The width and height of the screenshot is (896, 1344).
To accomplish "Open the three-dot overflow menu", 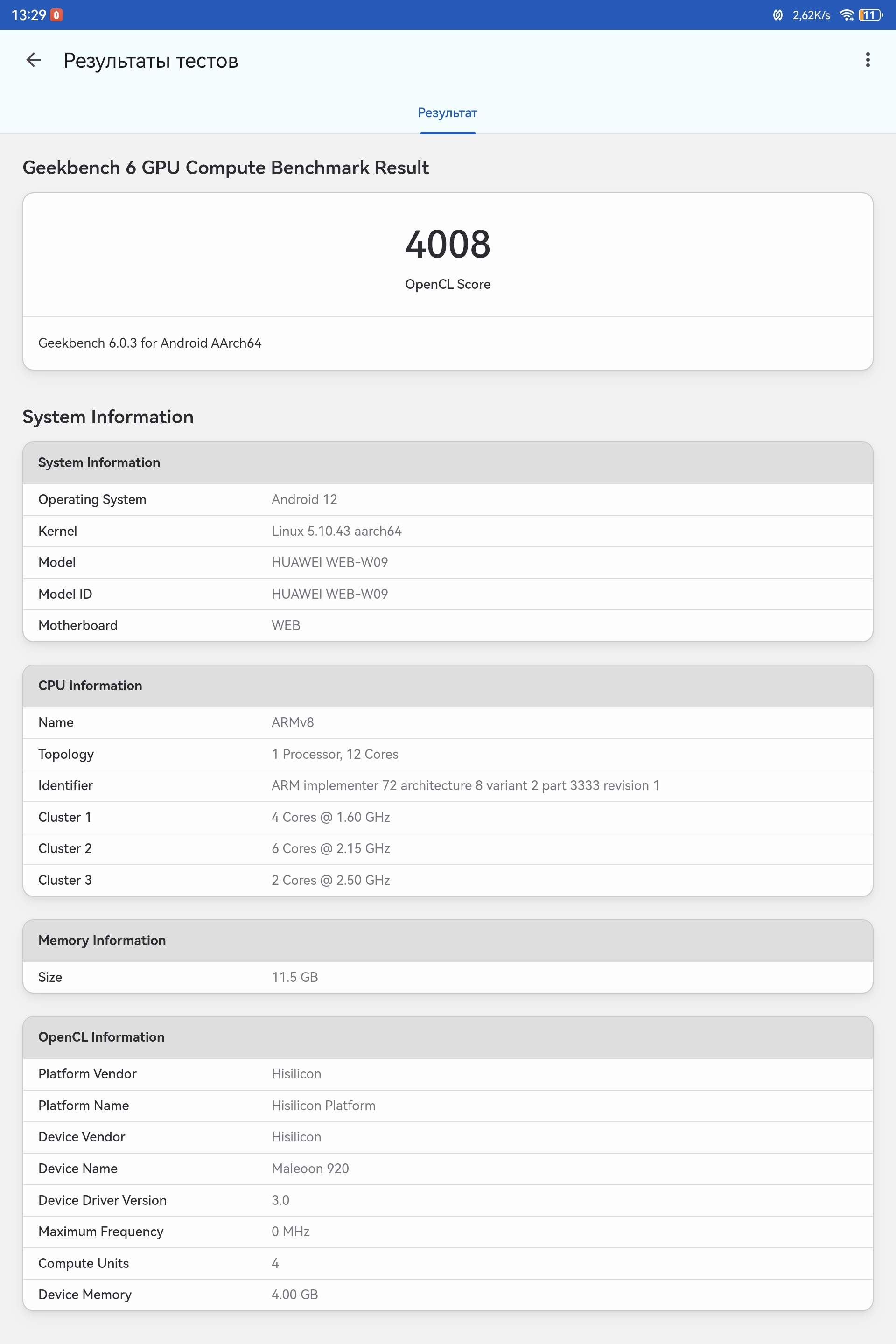I will coord(868,60).
